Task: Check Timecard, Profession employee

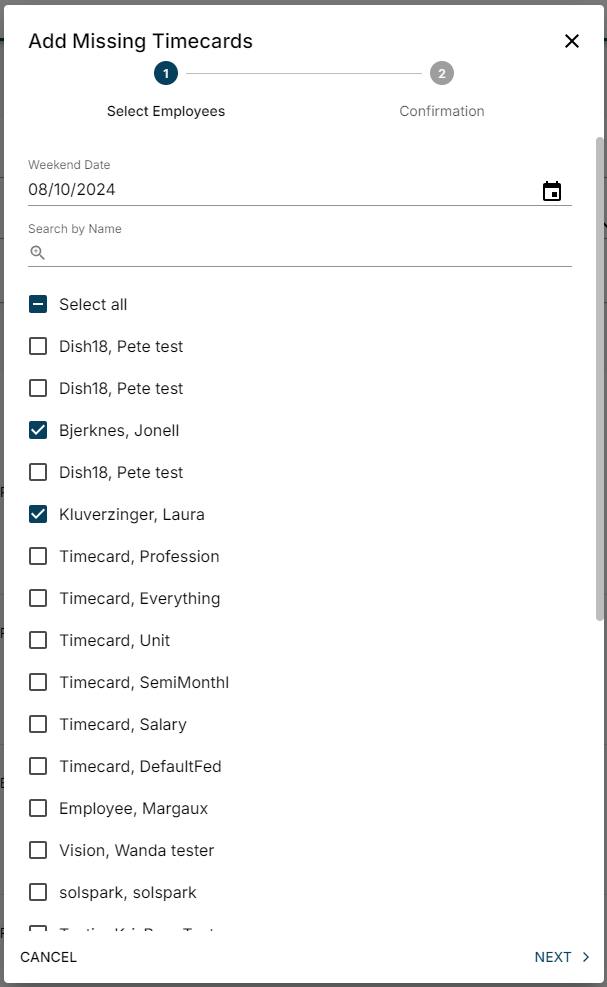Action: pos(38,557)
